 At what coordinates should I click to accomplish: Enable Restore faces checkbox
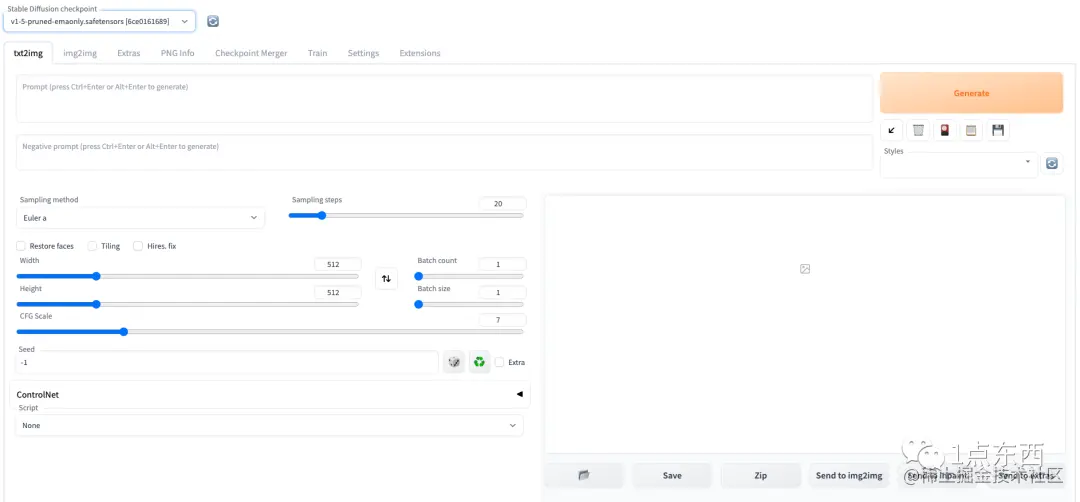(21, 246)
